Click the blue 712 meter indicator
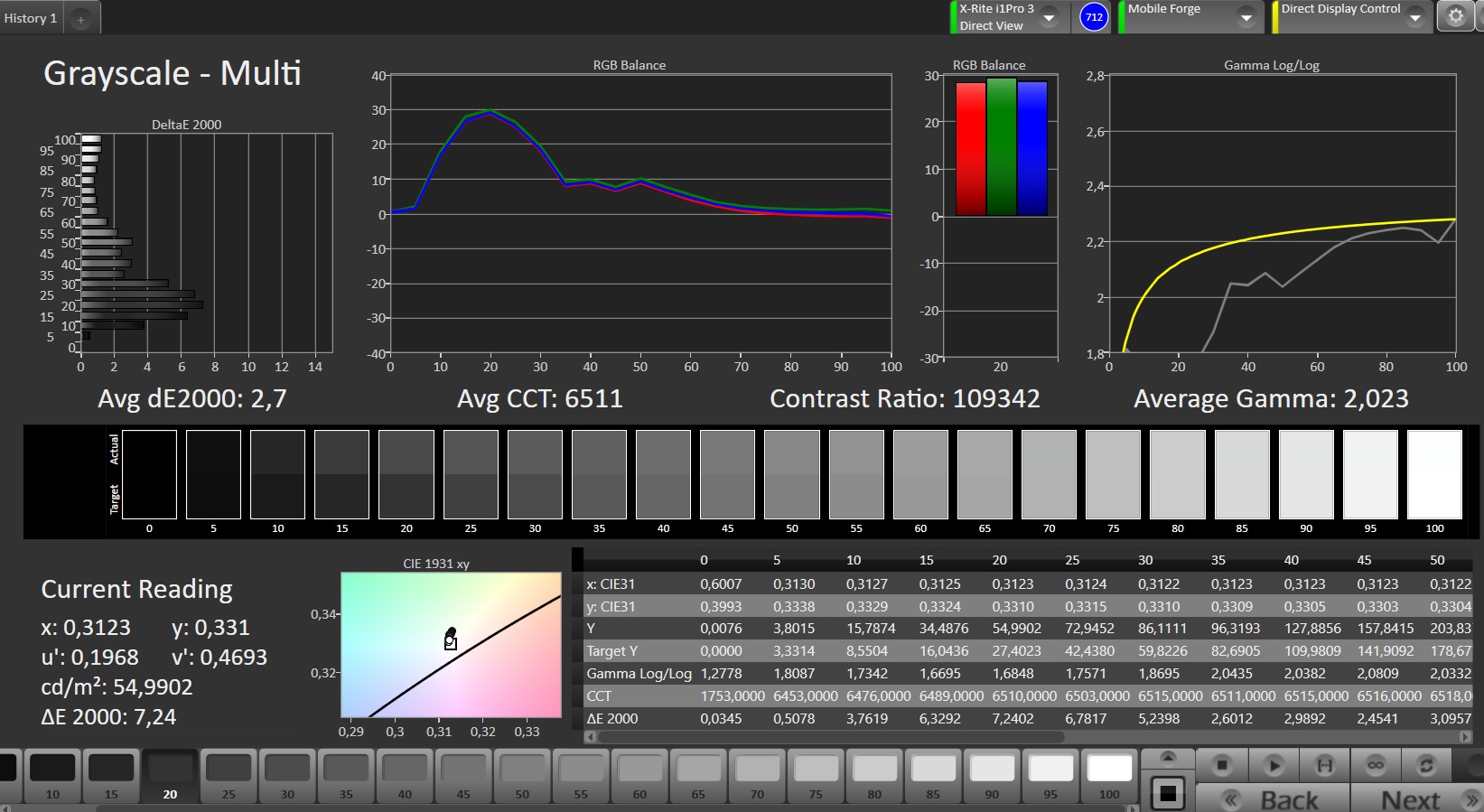Screen dimensions: 1484x812 pyautogui.click(x=1094, y=17)
